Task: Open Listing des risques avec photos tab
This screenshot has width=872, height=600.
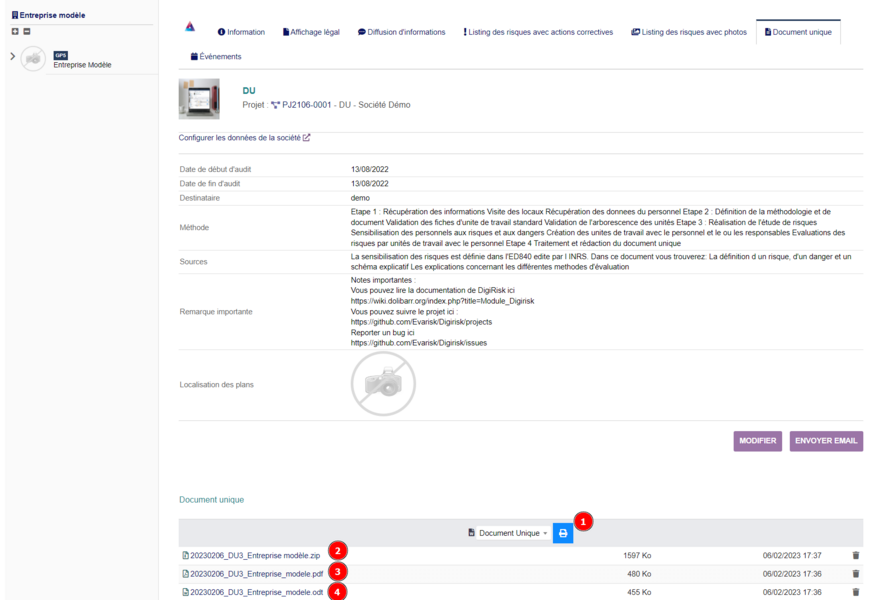Action: click(x=689, y=32)
